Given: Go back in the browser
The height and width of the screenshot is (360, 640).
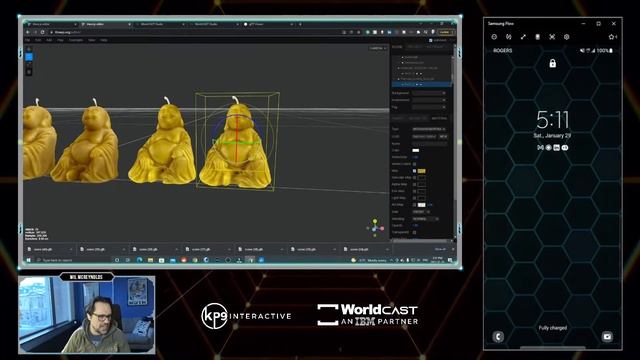Looking at the screenshot, I should point(28,32).
